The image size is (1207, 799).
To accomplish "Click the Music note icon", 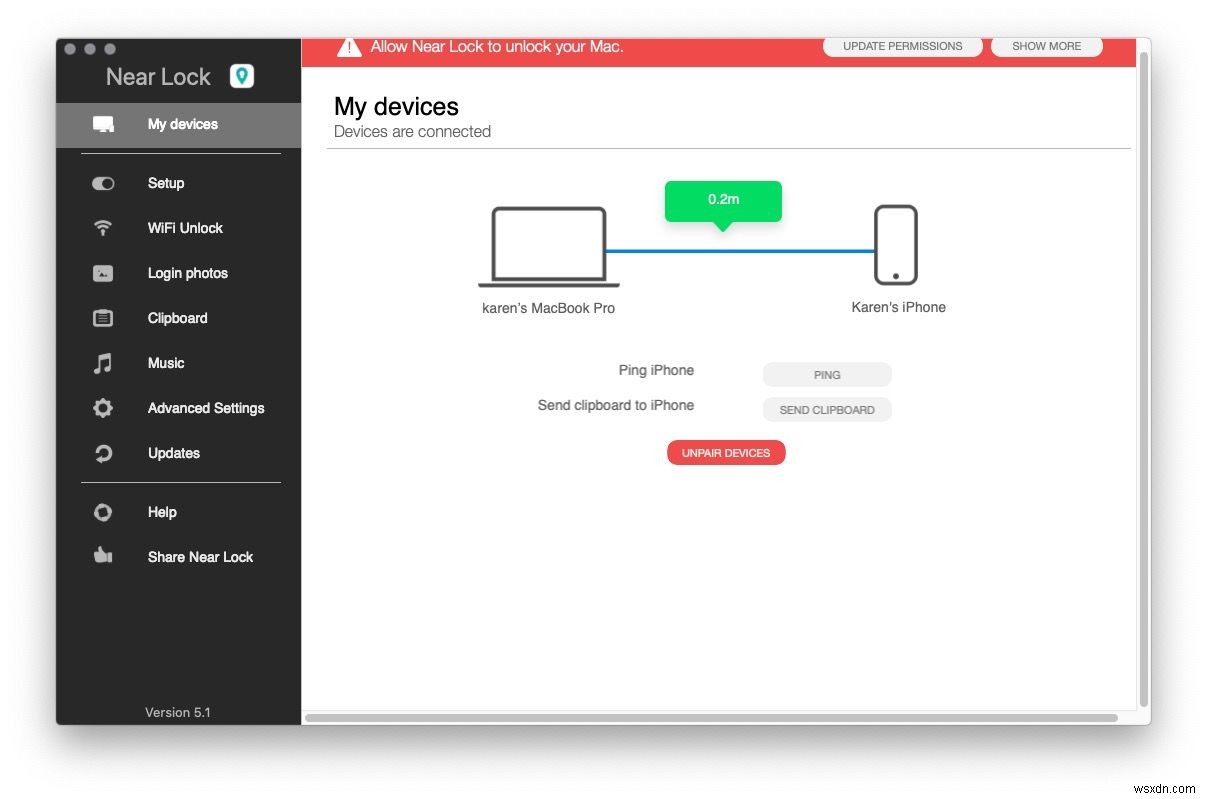I will (103, 362).
